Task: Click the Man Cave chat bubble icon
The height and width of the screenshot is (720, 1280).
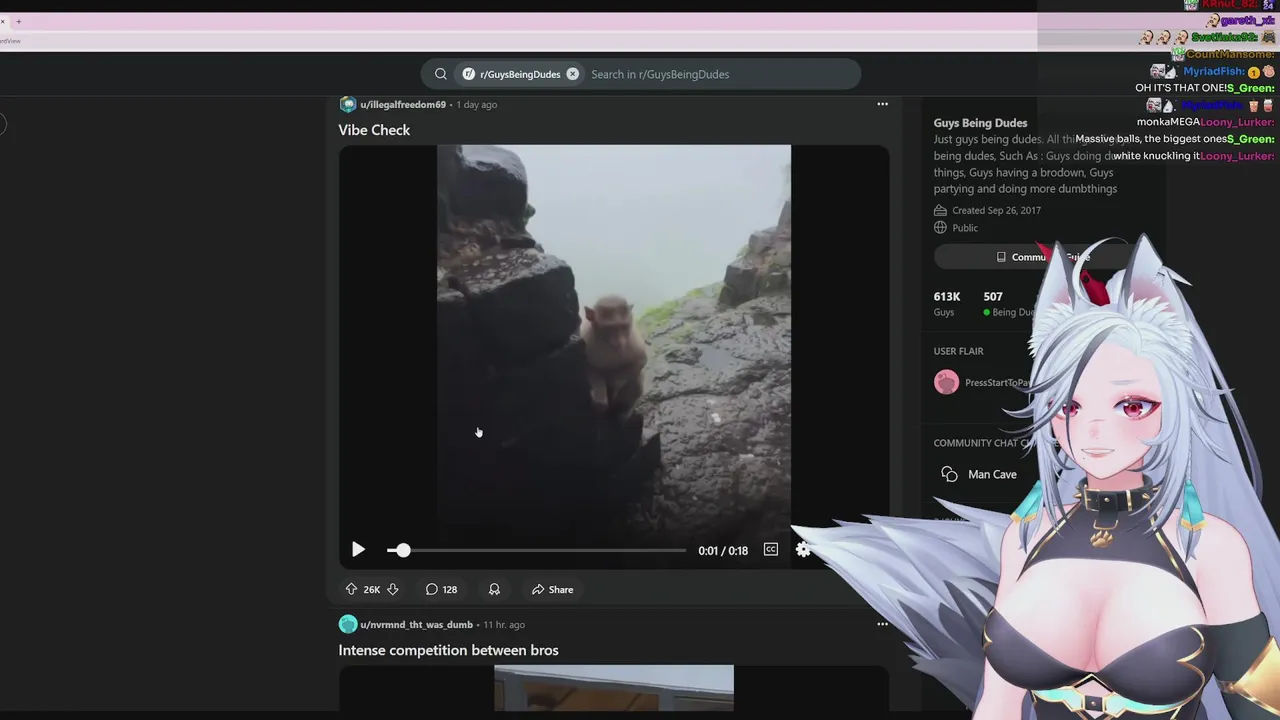Action: [x=949, y=474]
